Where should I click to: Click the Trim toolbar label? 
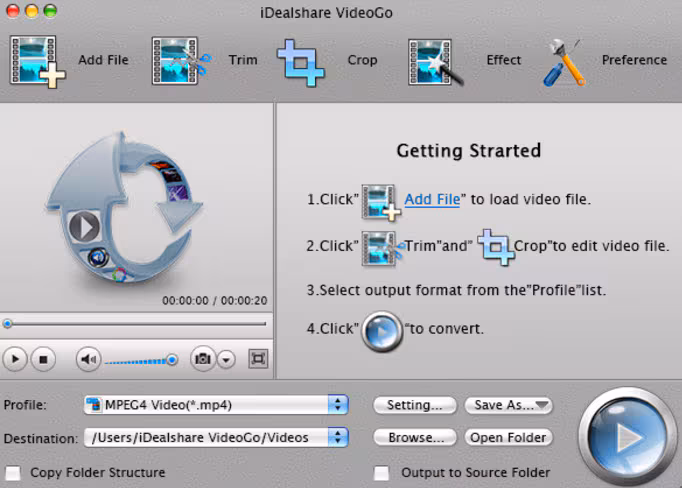click(x=243, y=60)
